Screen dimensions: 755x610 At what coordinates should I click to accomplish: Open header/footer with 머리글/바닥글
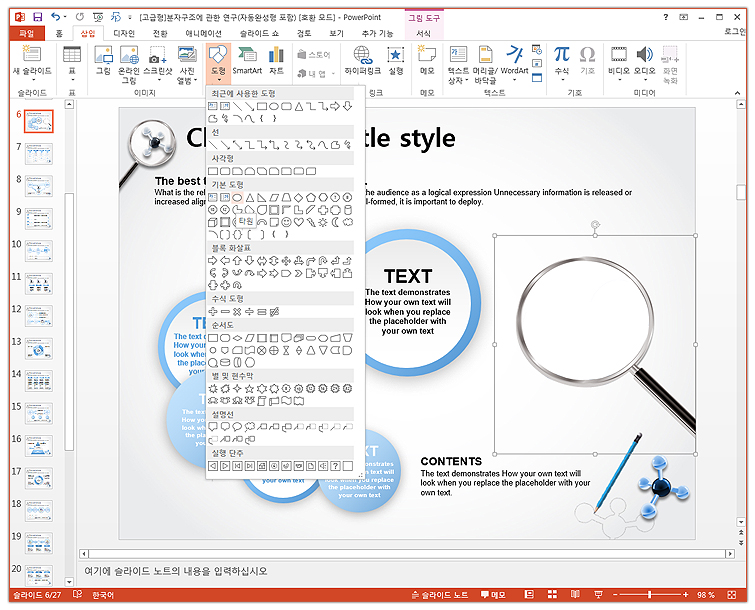(485, 65)
